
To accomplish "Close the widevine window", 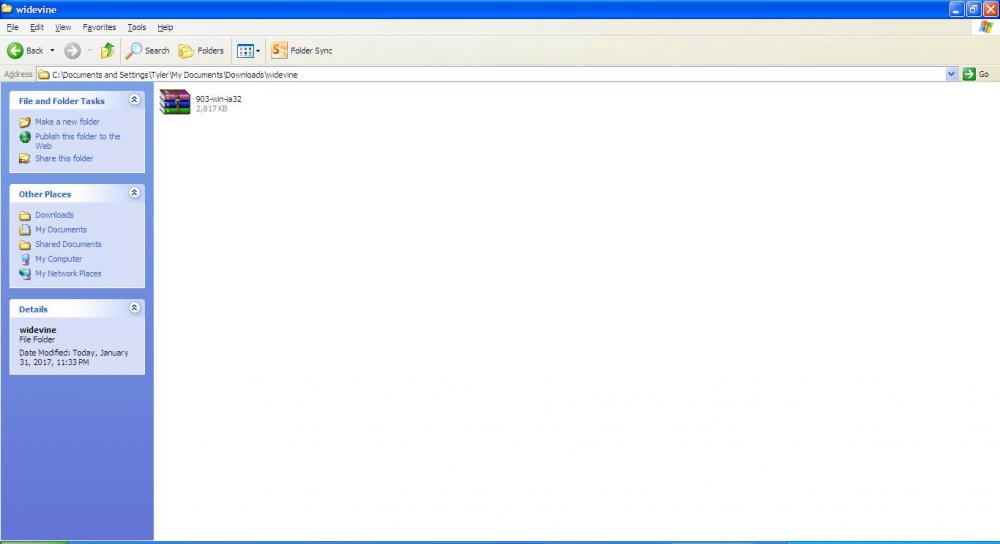I will 990,9.
